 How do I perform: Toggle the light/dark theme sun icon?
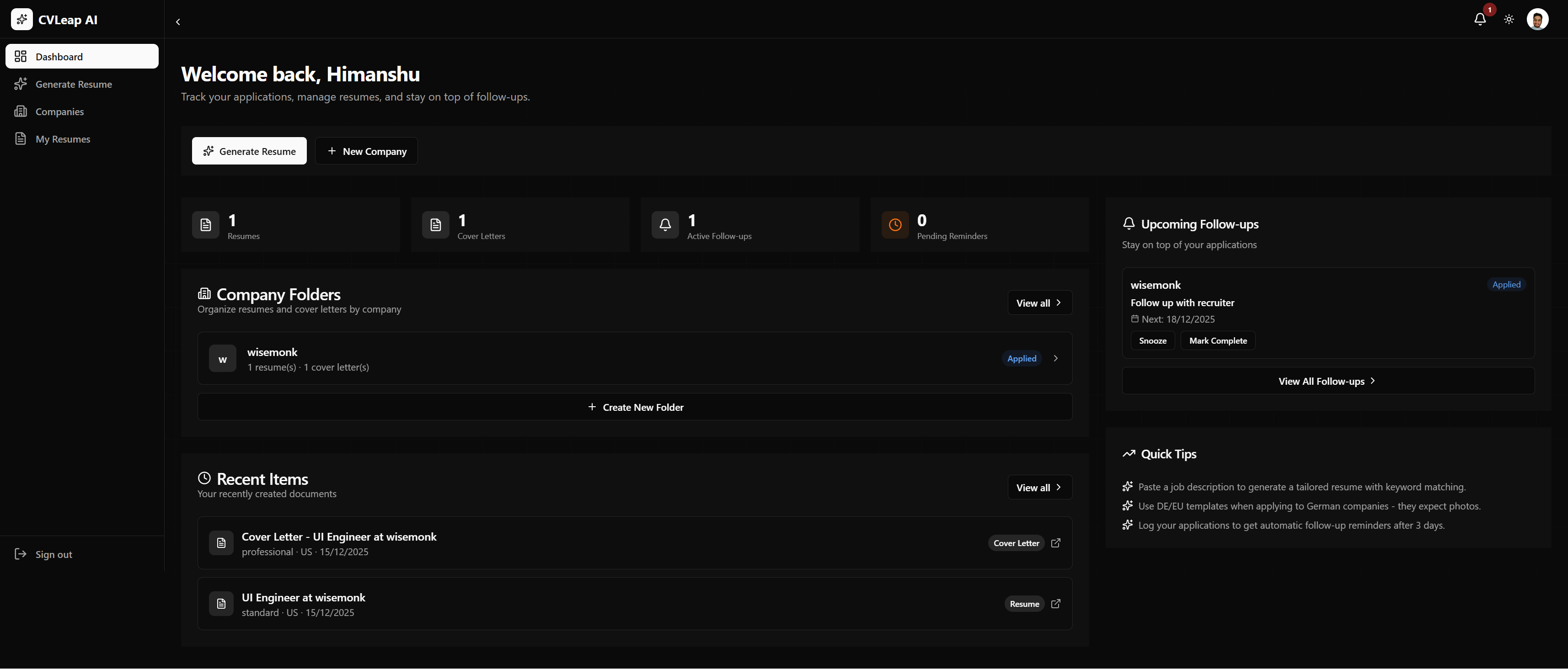coord(1509,20)
